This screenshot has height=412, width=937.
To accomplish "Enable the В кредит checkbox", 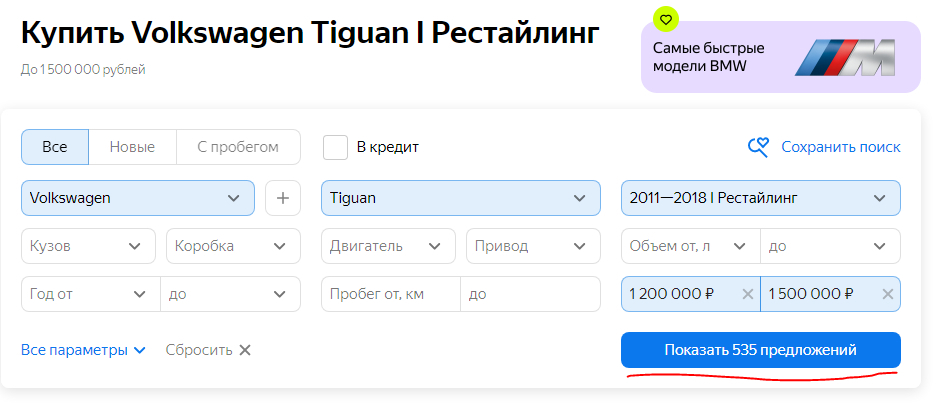I will tap(335, 147).
